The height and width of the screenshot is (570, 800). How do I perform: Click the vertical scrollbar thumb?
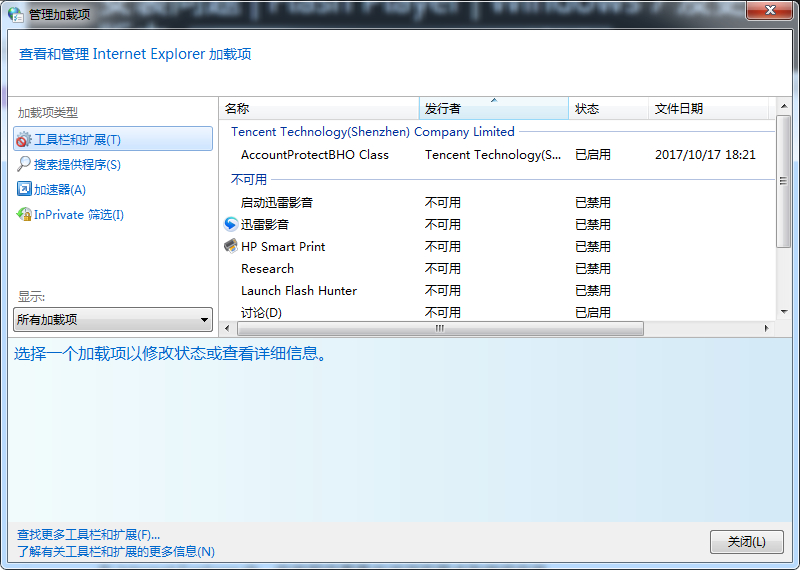(784, 181)
